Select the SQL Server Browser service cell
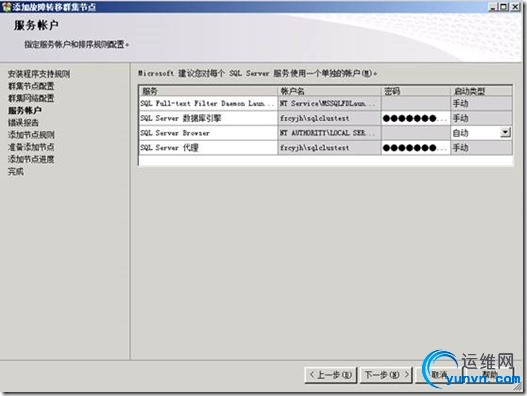This screenshot has width=527, height=396. pyautogui.click(x=208, y=133)
